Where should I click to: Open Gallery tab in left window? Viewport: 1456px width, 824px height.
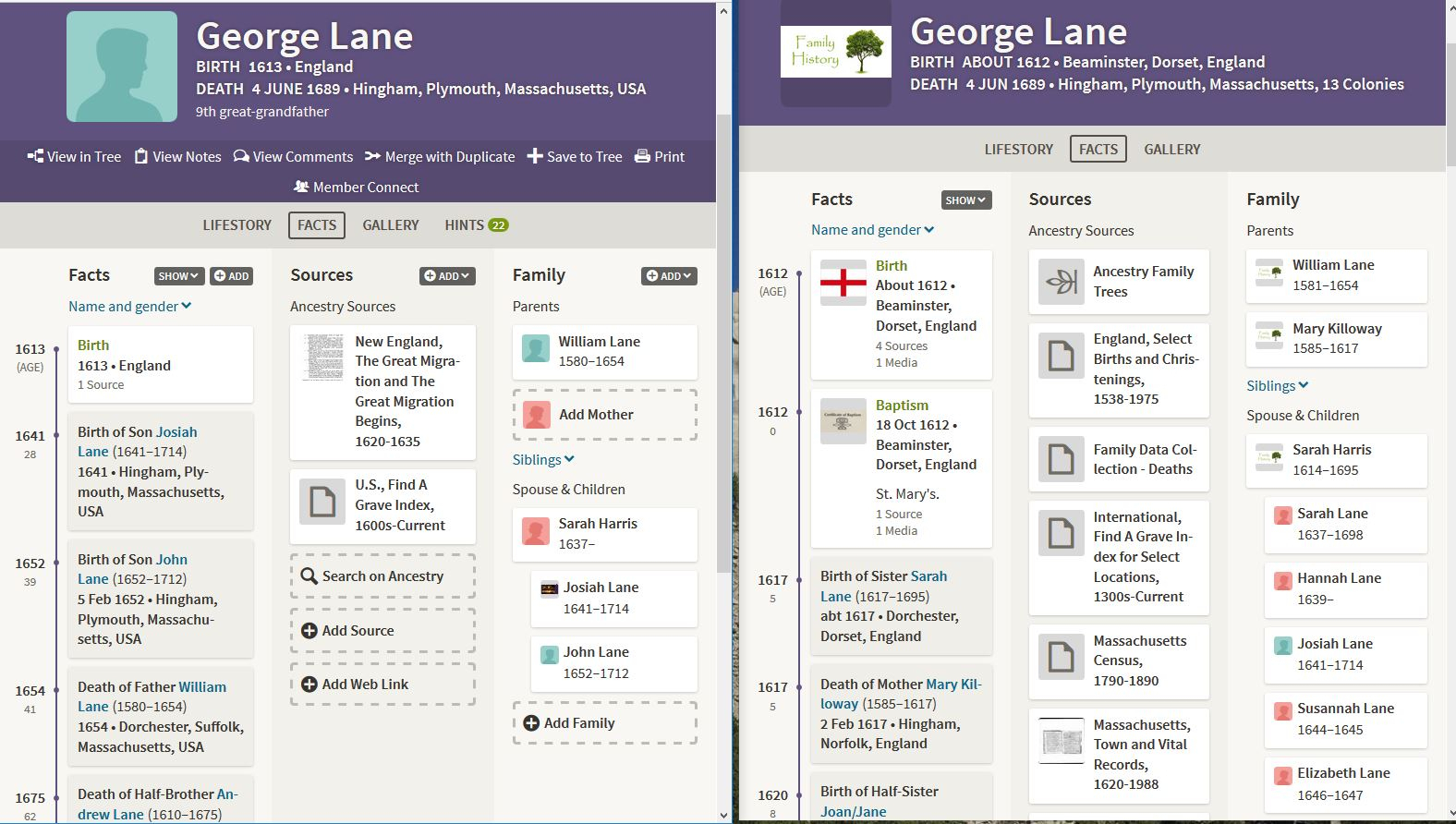point(391,225)
